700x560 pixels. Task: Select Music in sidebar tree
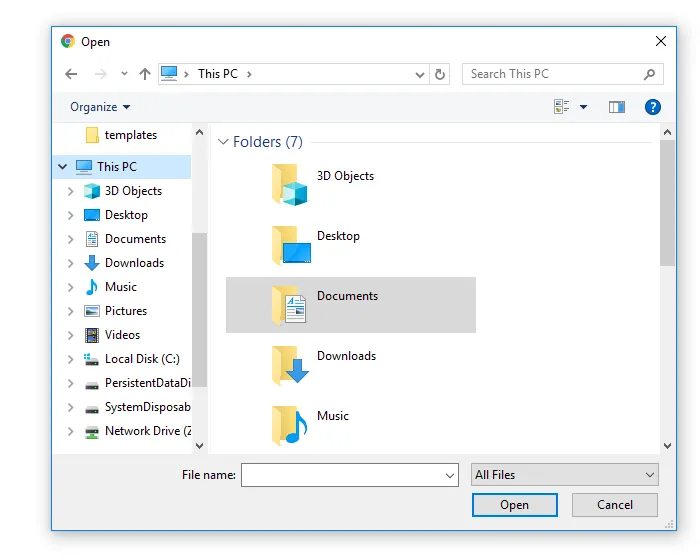(x=111, y=287)
